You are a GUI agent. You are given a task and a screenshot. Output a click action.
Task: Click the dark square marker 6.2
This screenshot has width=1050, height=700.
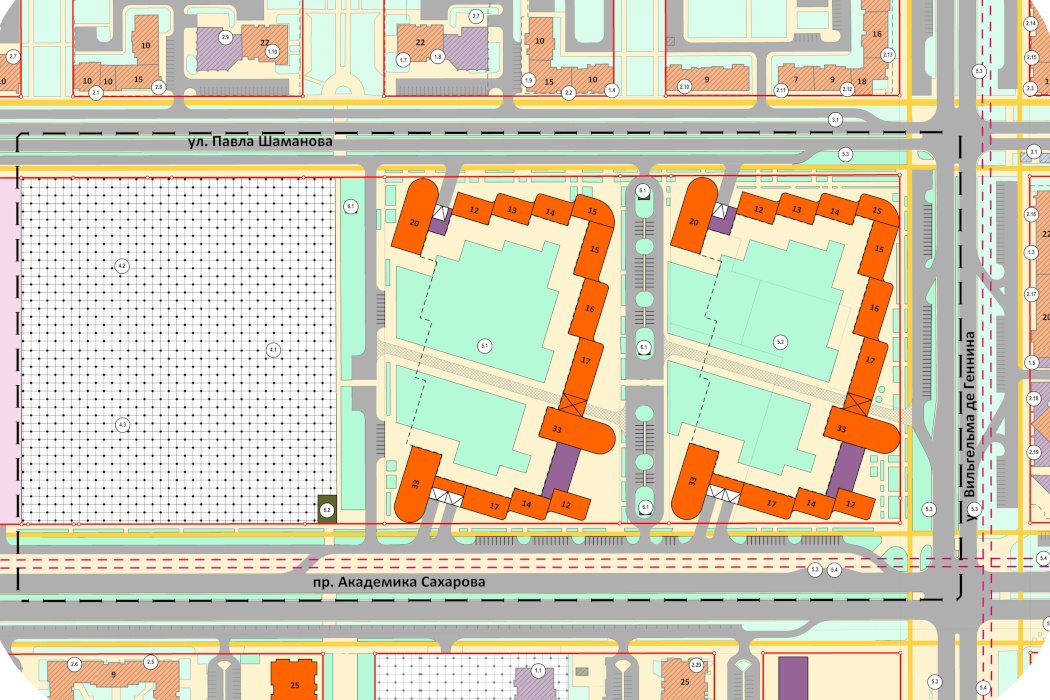pos(327,509)
